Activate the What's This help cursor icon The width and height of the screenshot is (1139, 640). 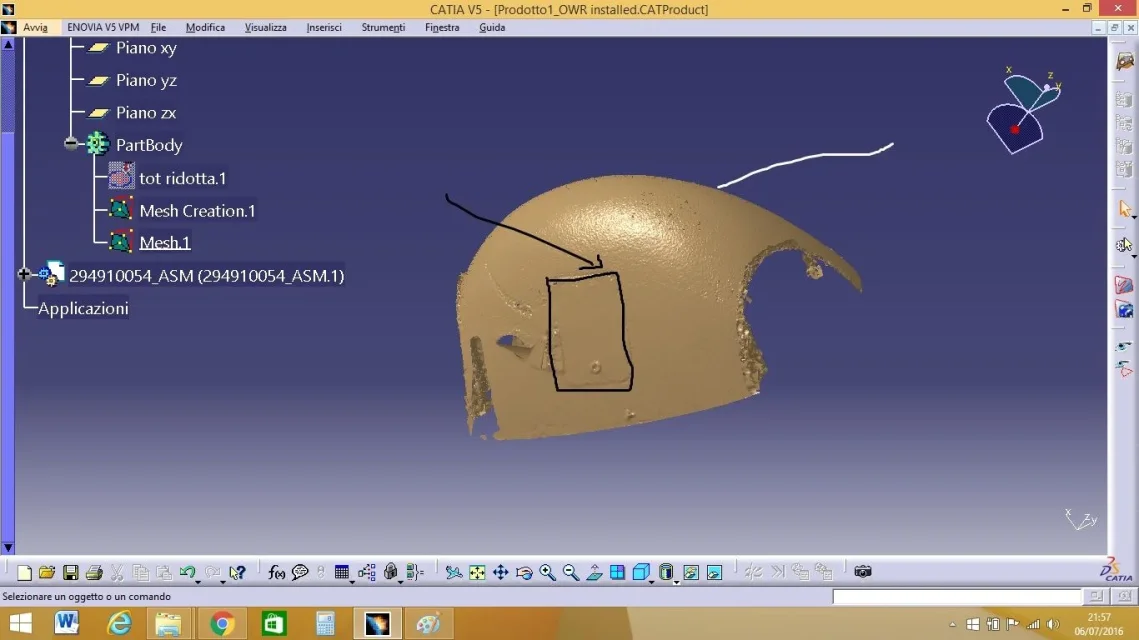point(237,572)
